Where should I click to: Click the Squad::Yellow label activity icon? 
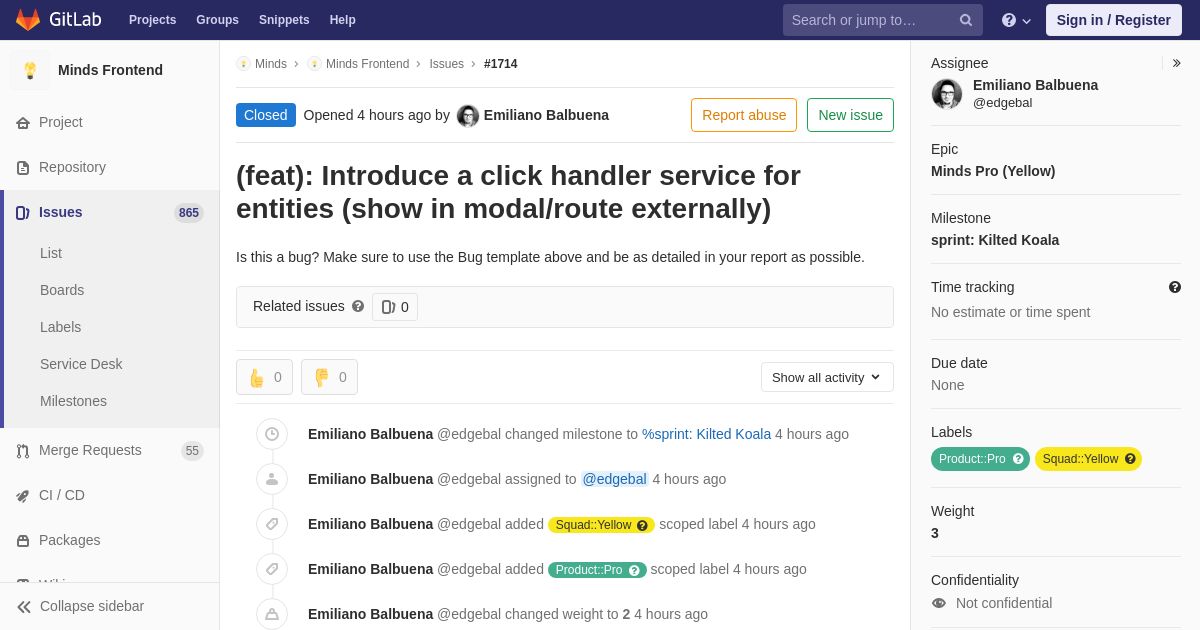(272, 524)
